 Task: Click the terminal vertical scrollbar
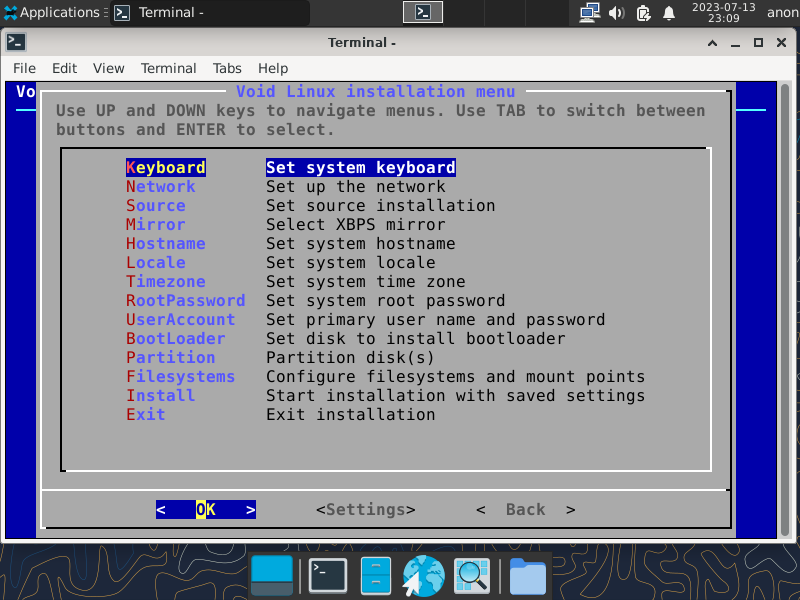click(786, 309)
